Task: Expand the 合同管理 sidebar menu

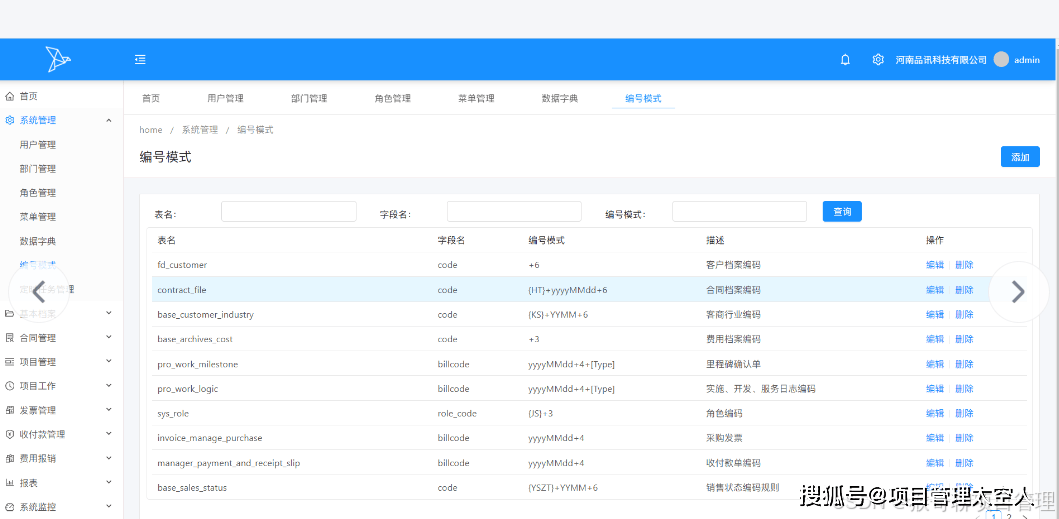Action: [x=108, y=338]
